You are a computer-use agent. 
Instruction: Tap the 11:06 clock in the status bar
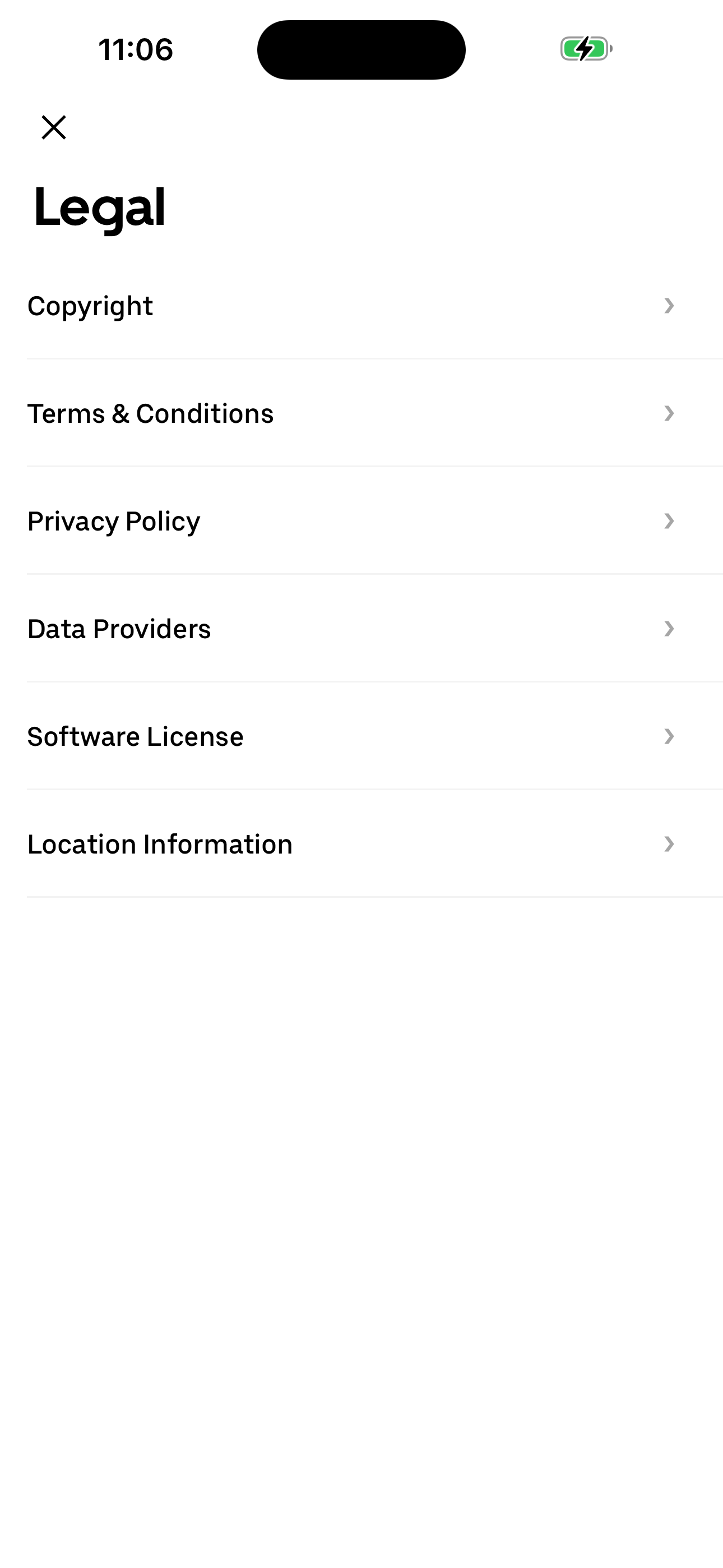tap(136, 49)
